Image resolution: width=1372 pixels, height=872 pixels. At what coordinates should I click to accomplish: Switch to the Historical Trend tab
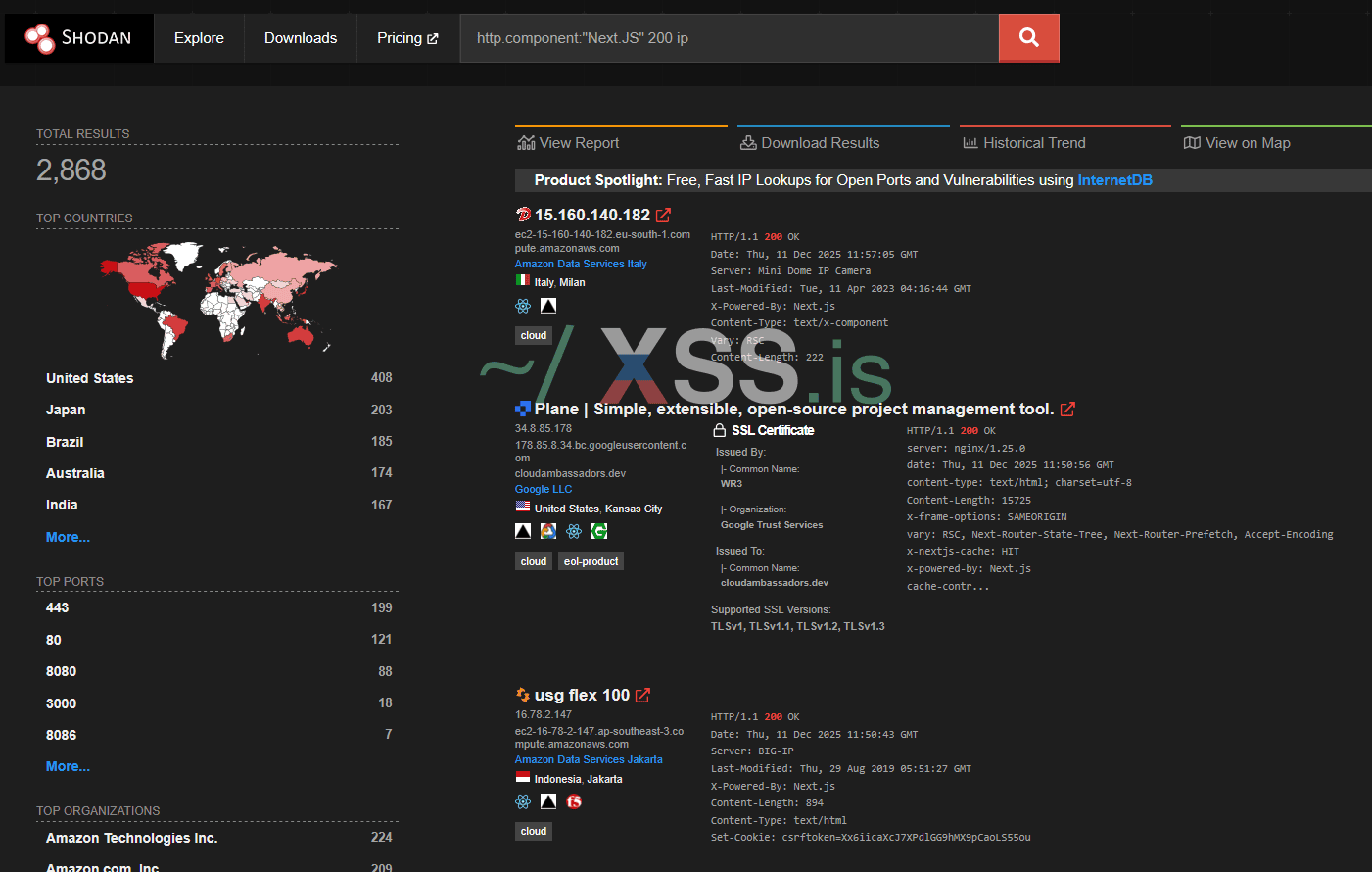[x=1065, y=142]
